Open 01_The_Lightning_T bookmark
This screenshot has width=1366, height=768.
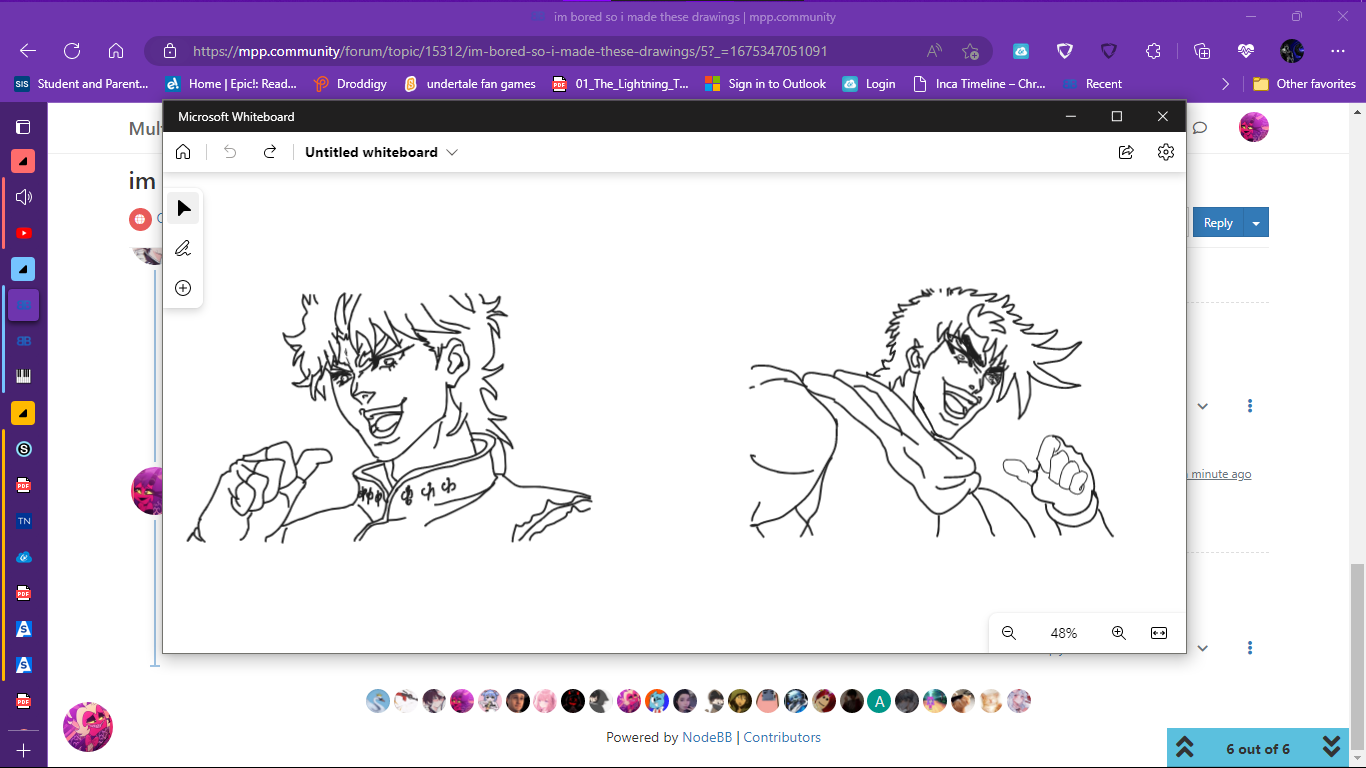(621, 84)
